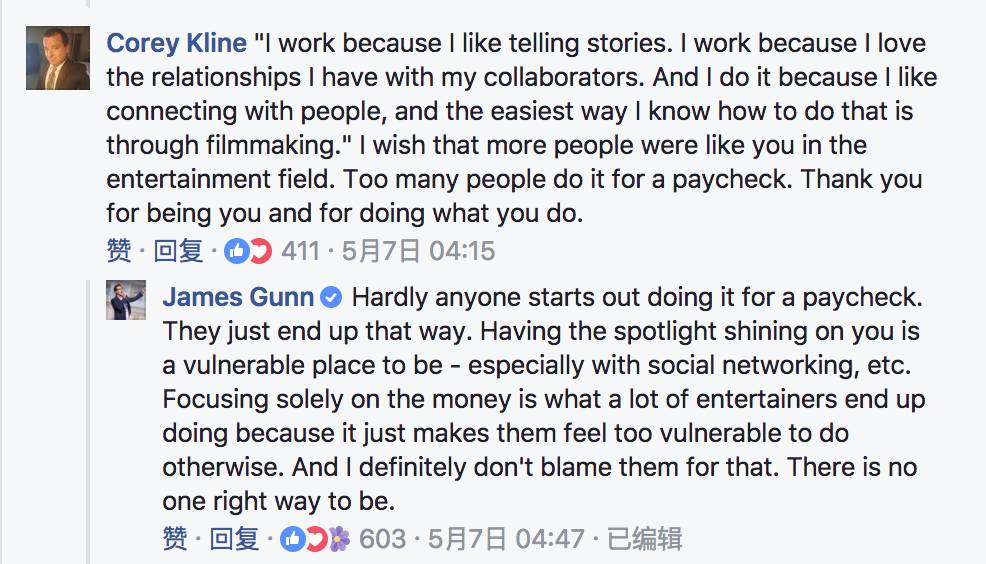Open the 603 reactions count list

click(382, 540)
